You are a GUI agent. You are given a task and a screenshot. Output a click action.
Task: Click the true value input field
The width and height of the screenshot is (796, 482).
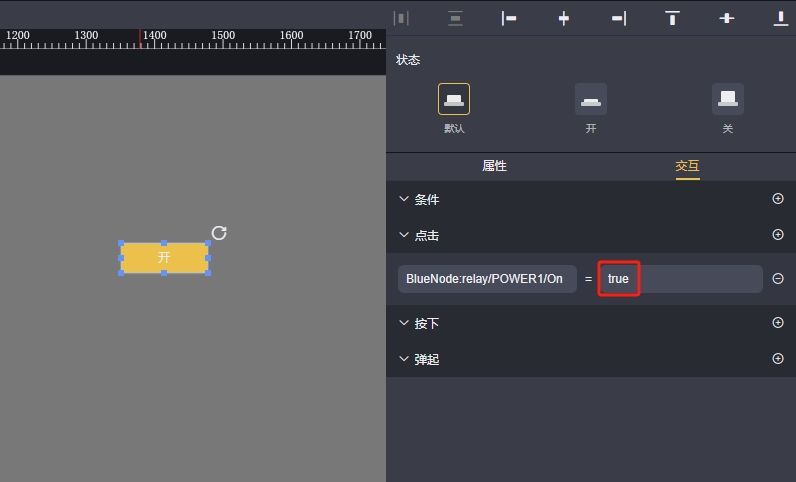point(680,279)
